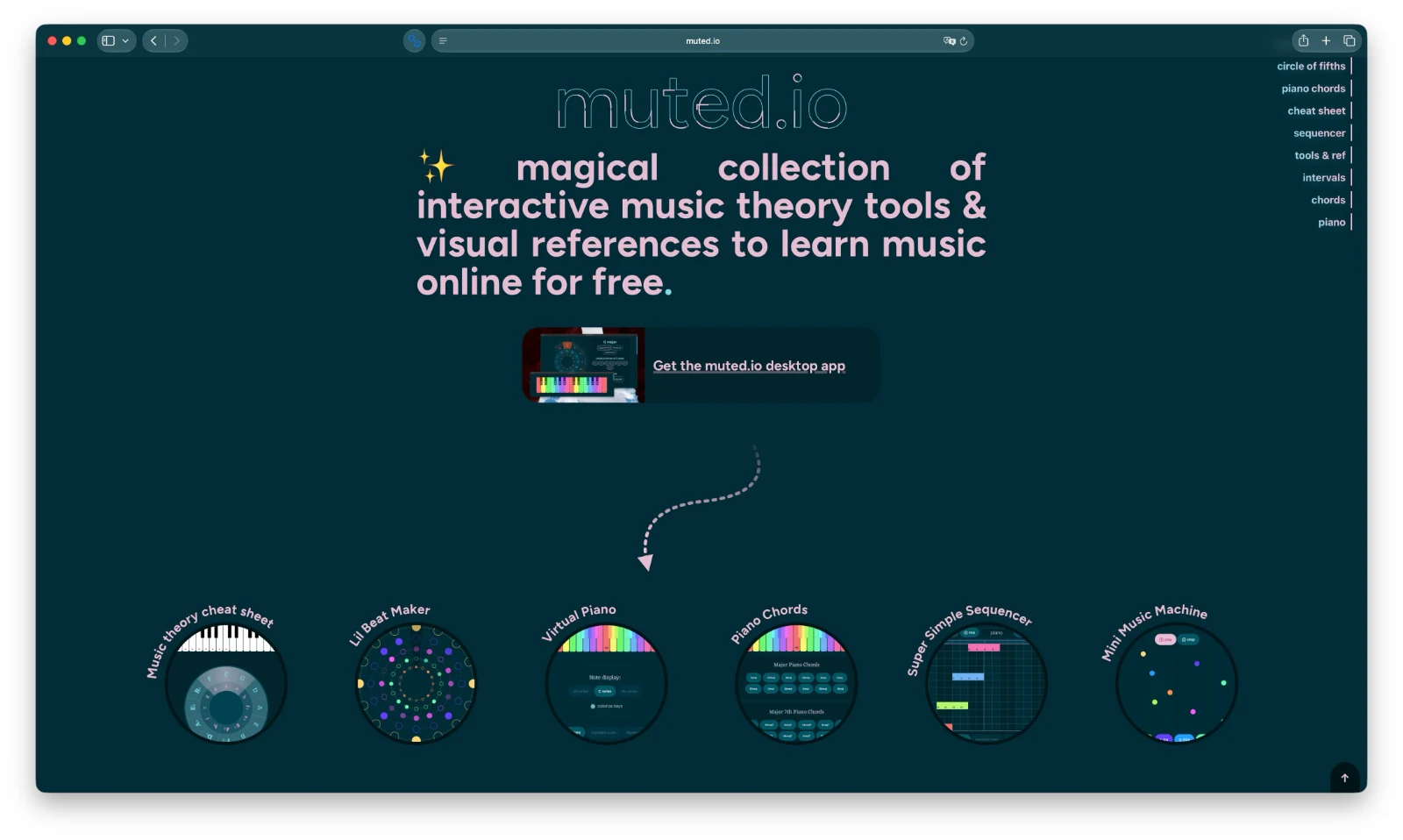Toggle the Safari sidebar button
The height and width of the screenshot is (840, 1403).
(x=109, y=41)
